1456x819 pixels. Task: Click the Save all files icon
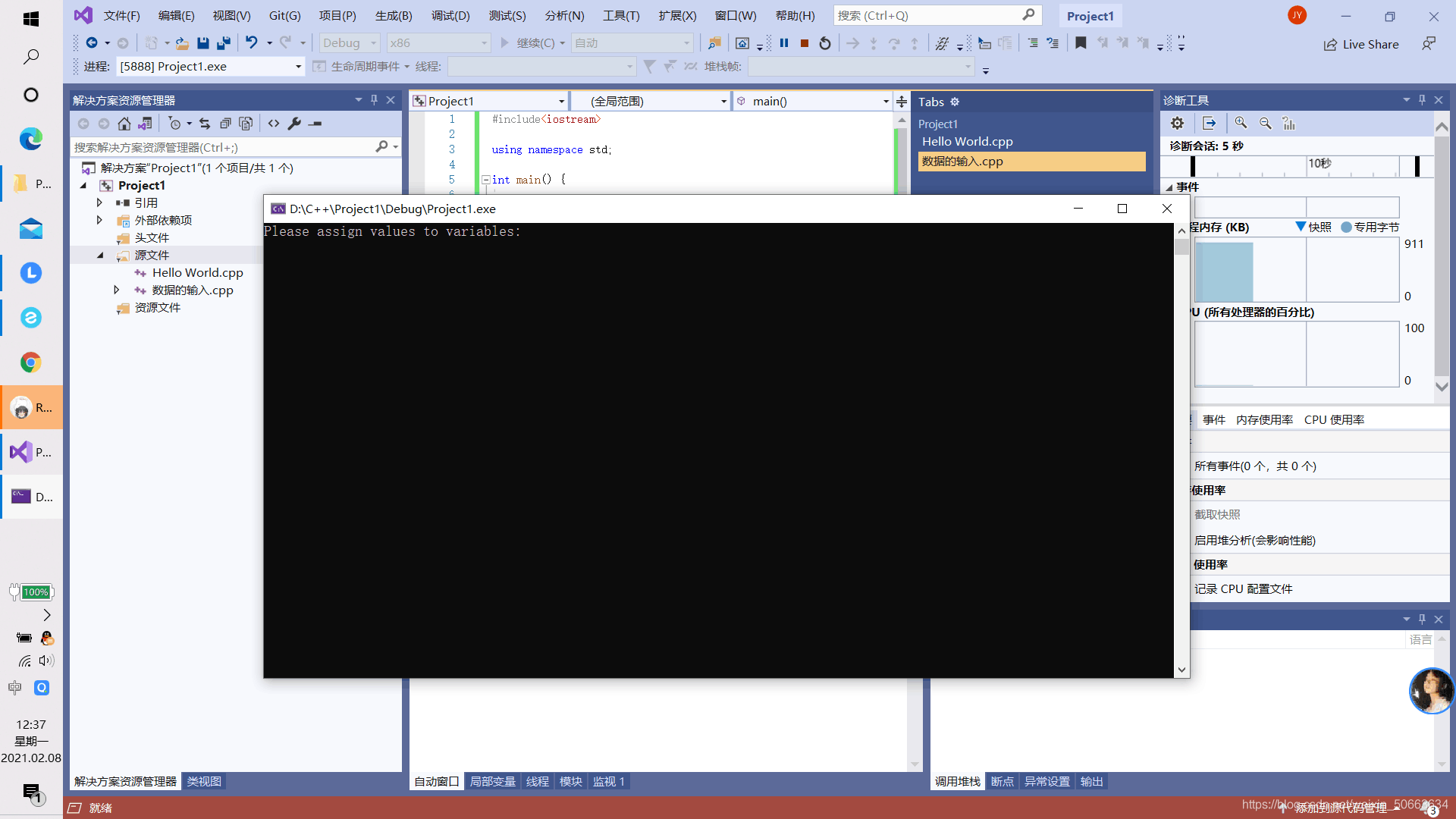tap(224, 42)
